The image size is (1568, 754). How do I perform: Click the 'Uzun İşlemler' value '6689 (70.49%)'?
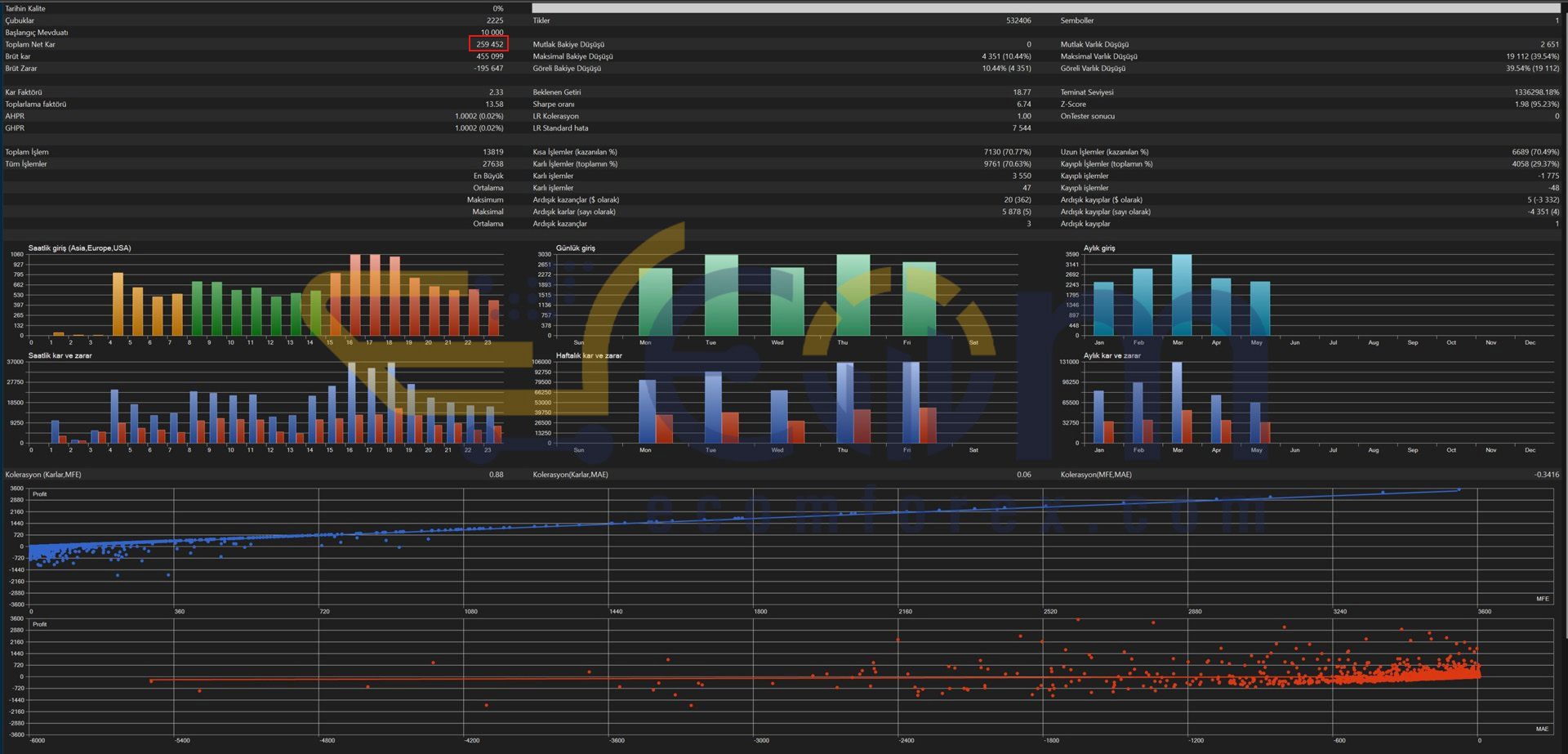click(x=1535, y=152)
